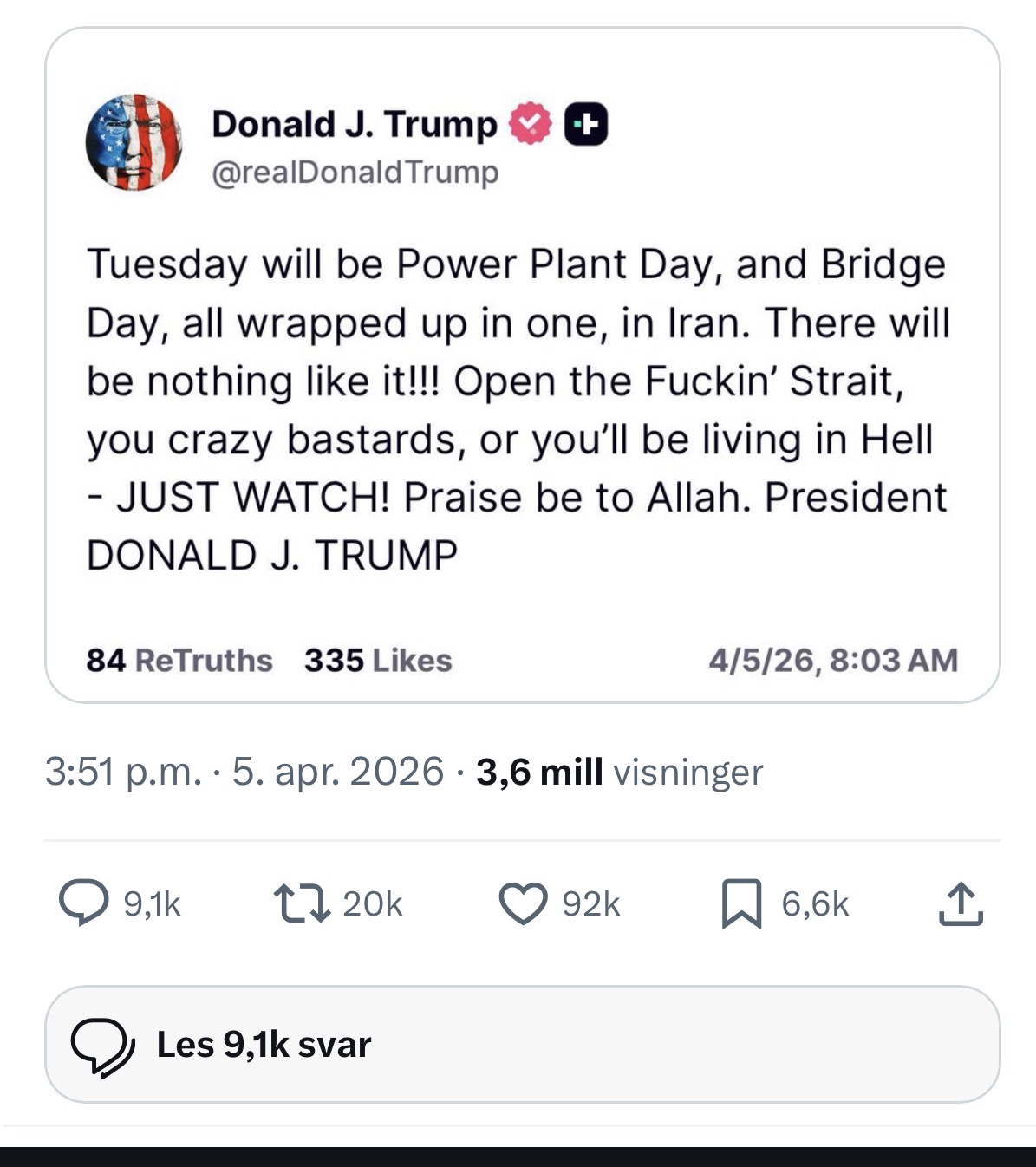Open the Donald J. Trump display name

(354, 124)
